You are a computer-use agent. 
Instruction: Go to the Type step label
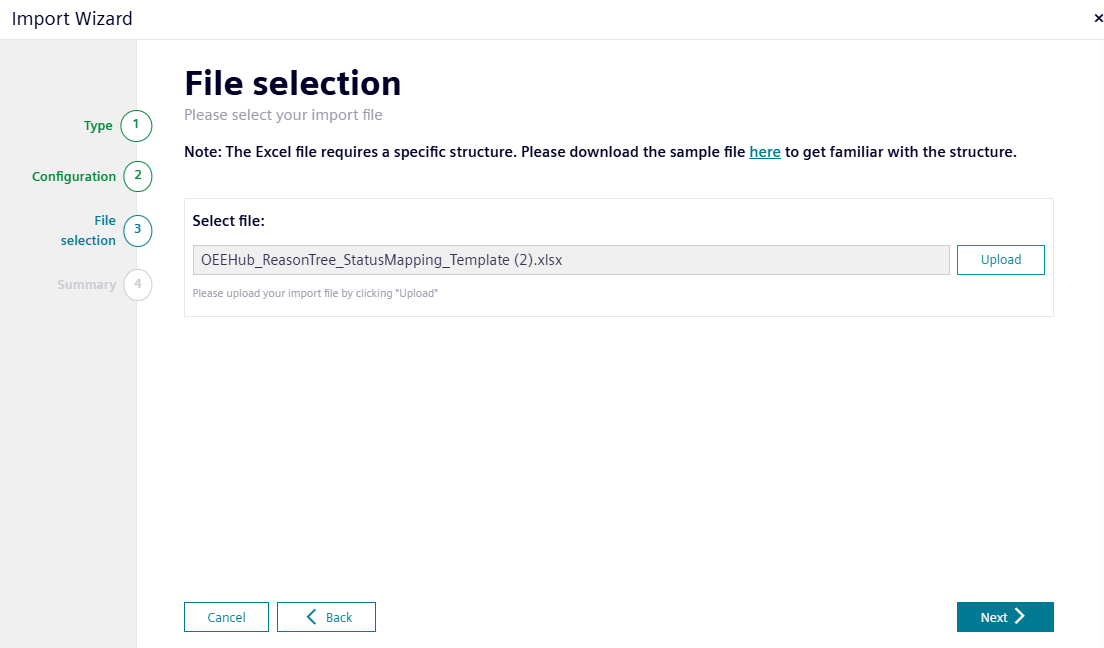pyautogui.click(x=98, y=126)
